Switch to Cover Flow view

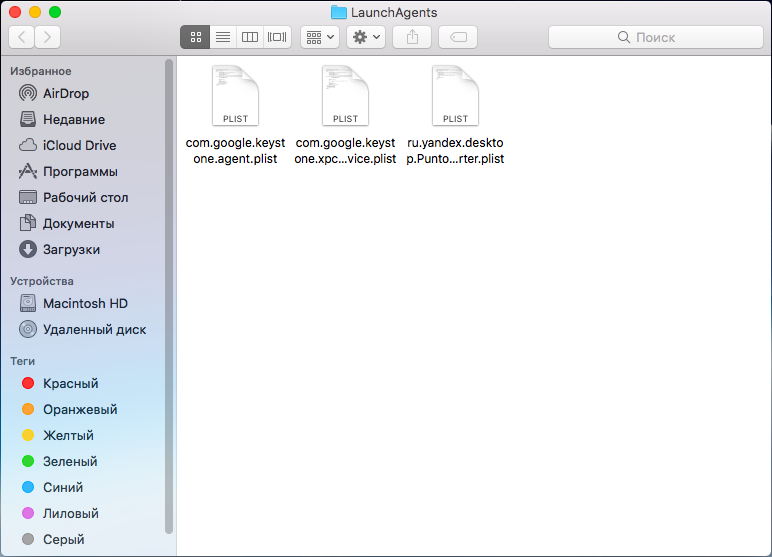pyautogui.click(x=277, y=37)
